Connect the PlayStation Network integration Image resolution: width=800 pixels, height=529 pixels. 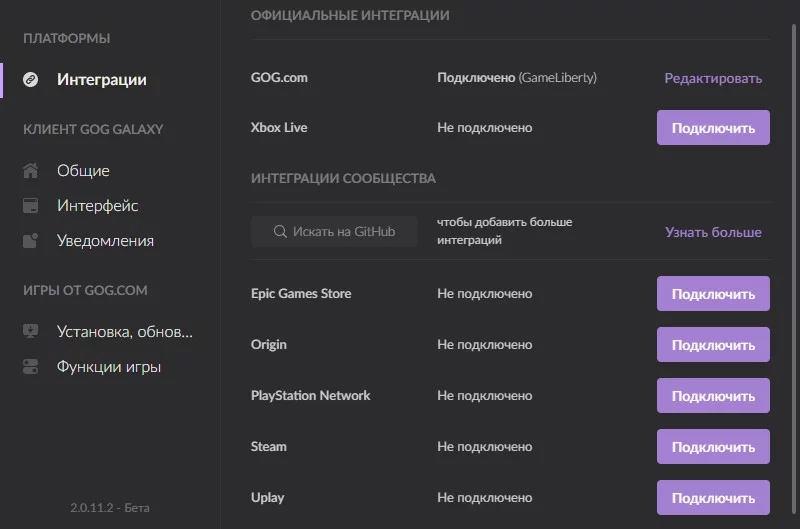pos(713,395)
